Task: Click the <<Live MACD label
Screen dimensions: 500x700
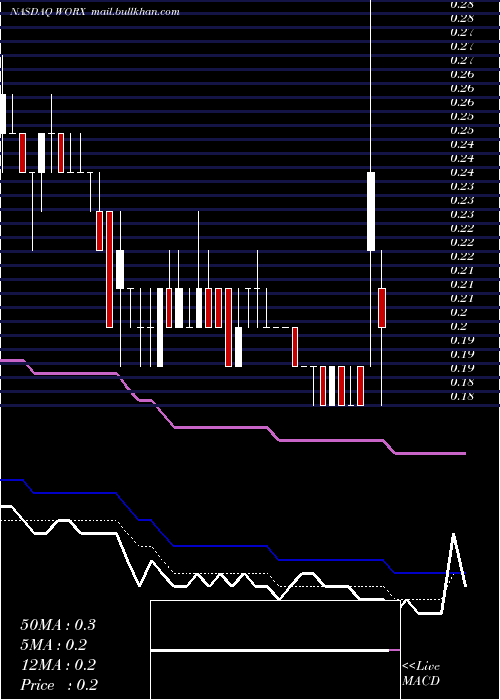Action: pos(421,673)
